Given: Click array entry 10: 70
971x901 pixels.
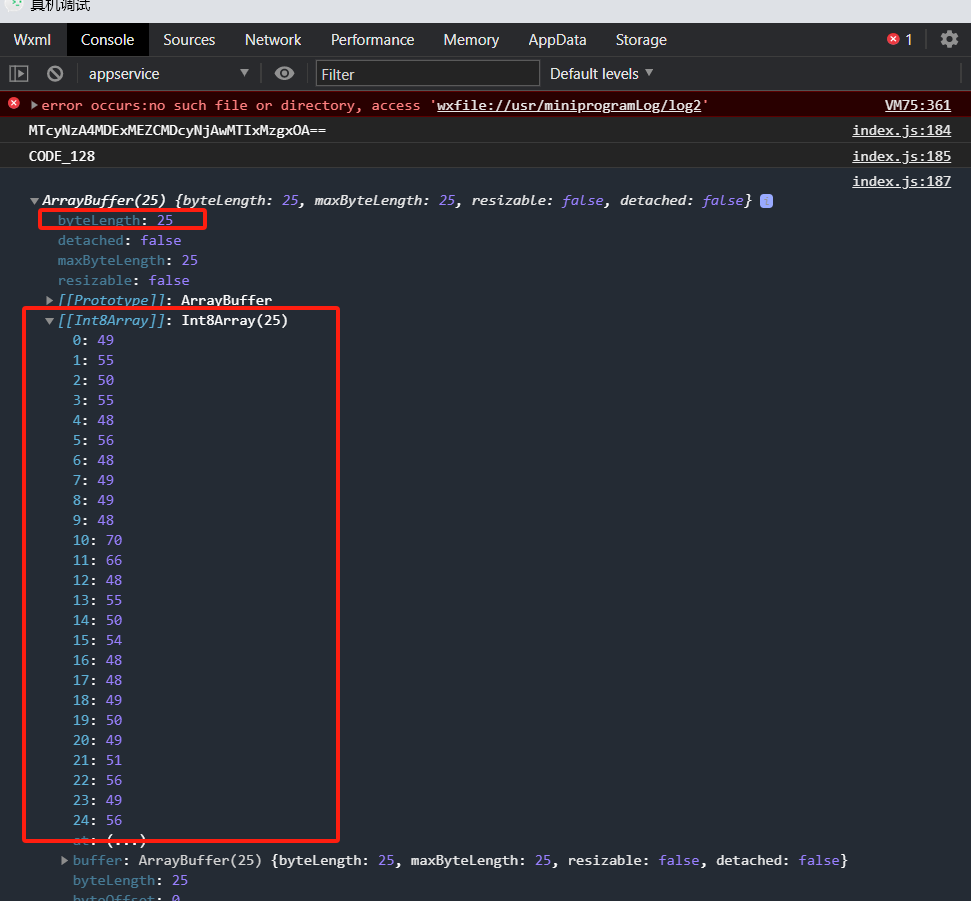Looking at the screenshot, I should coord(97,540).
